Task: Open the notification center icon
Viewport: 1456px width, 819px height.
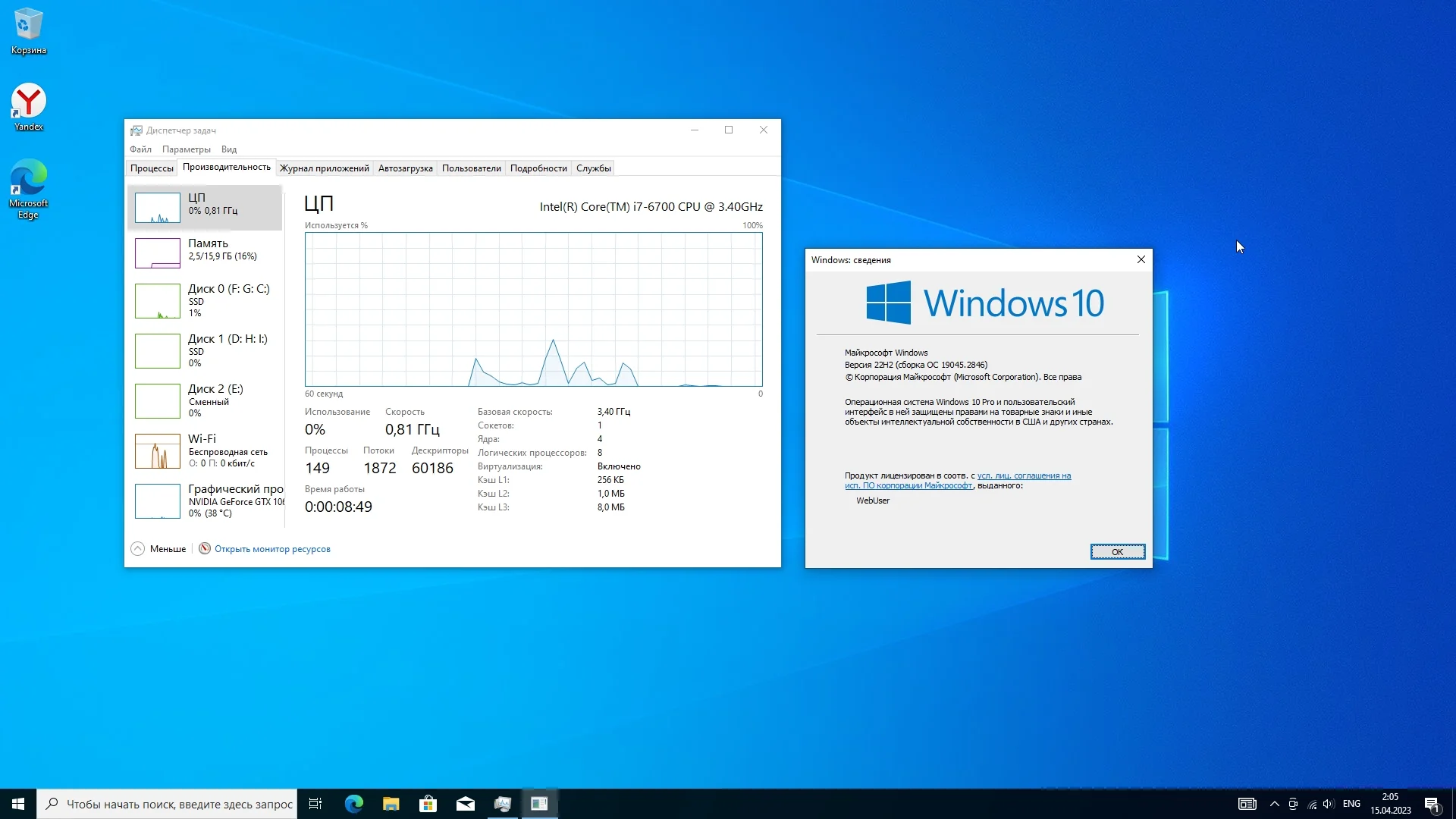Action: coord(1432,804)
